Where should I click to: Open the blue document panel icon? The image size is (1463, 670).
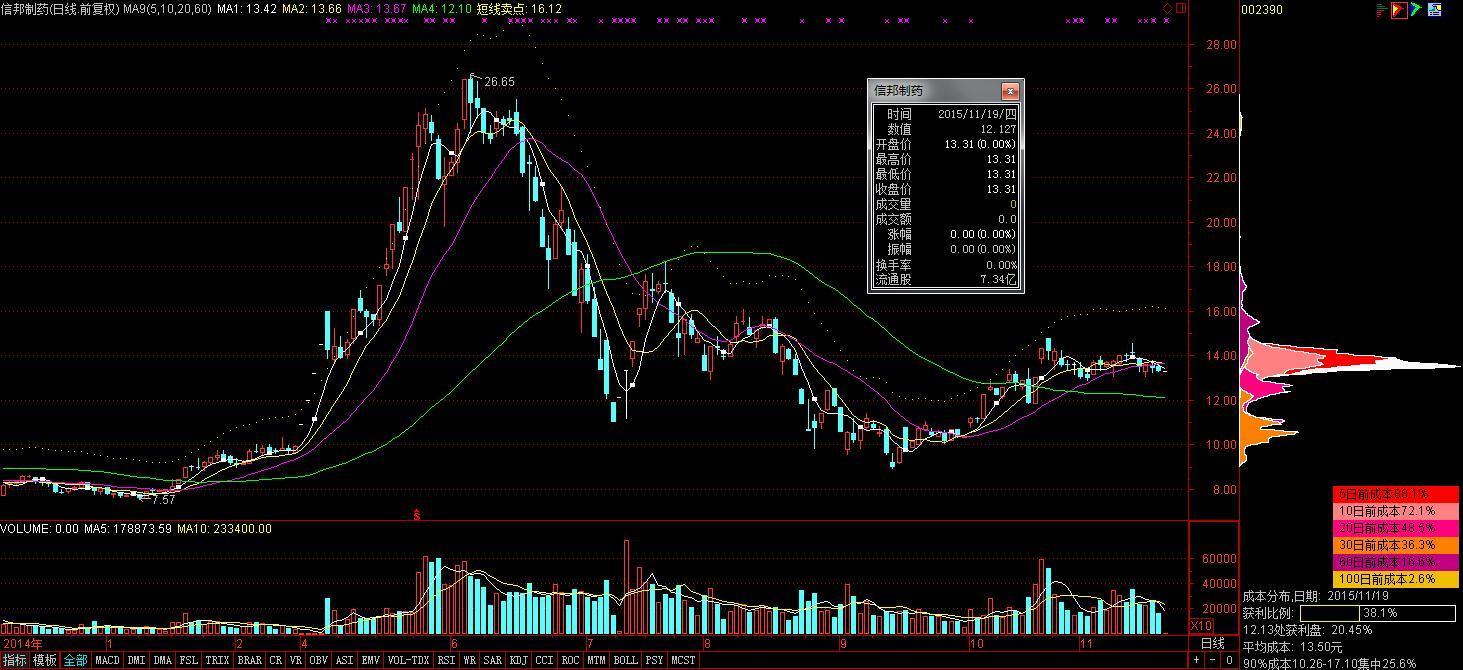tap(1435, 10)
